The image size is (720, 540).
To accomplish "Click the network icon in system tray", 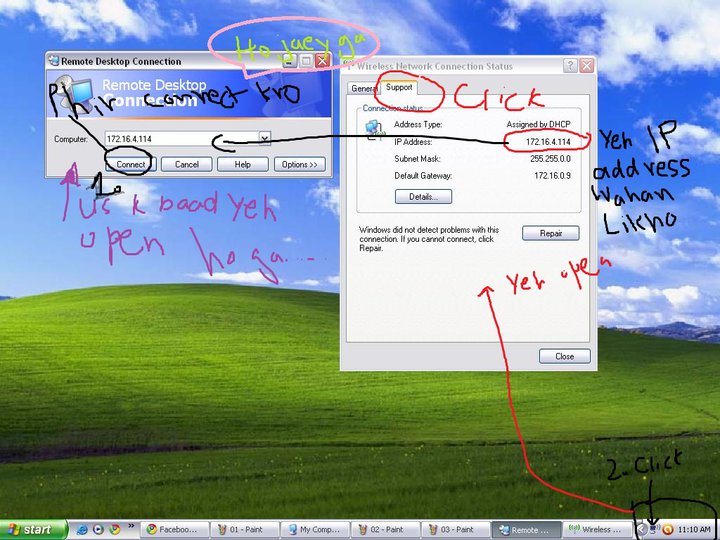I will (x=653, y=529).
